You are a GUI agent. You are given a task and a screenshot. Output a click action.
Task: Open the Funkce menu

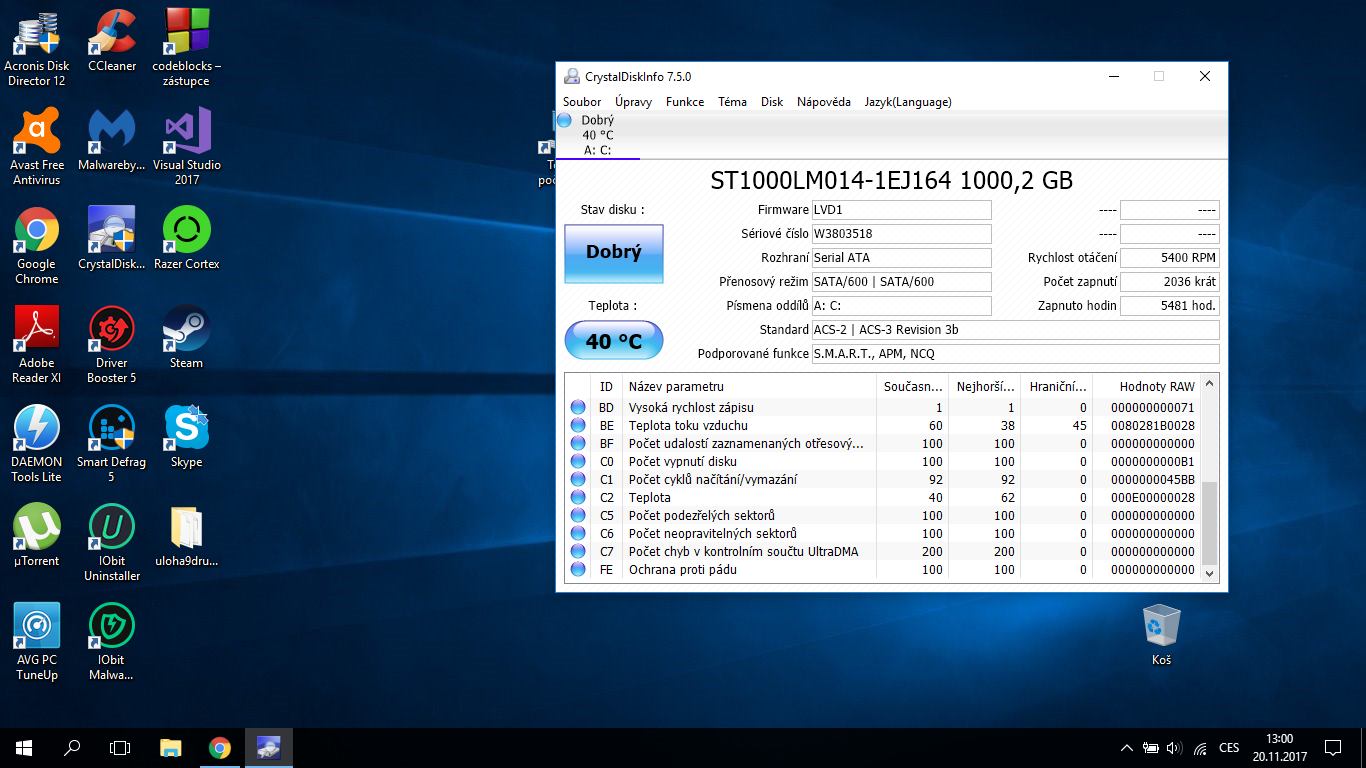(x=685, y=102)
